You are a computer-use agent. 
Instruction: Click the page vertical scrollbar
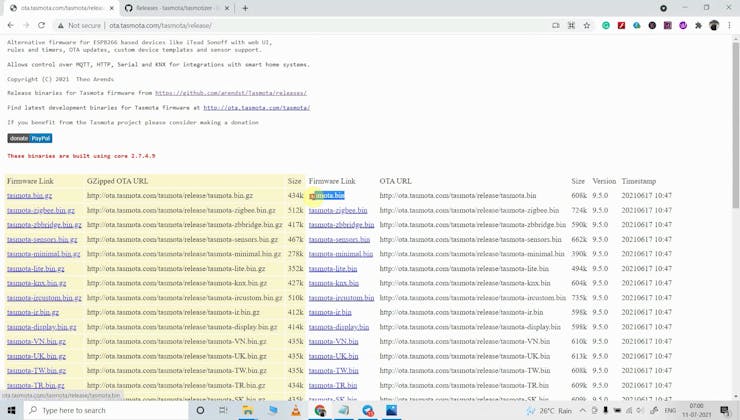[736, 200]
